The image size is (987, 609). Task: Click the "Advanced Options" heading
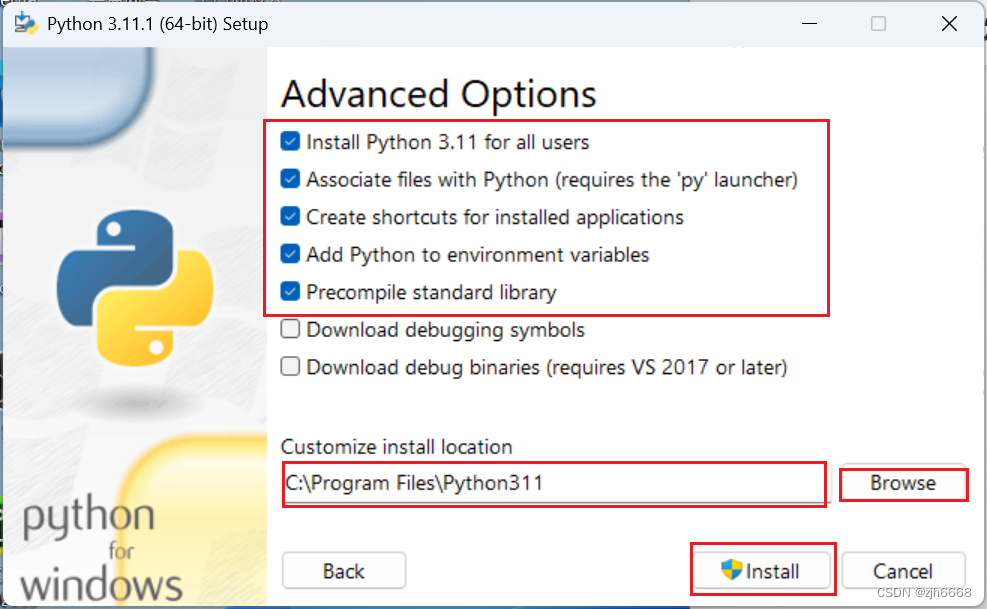(439, 93)
